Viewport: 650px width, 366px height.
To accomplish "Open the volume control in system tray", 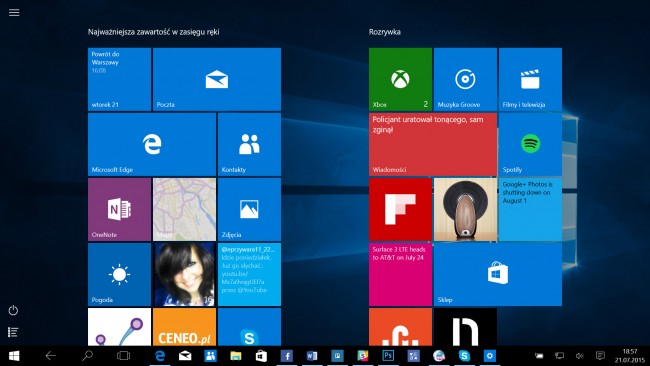I will (x=580, y=356).
